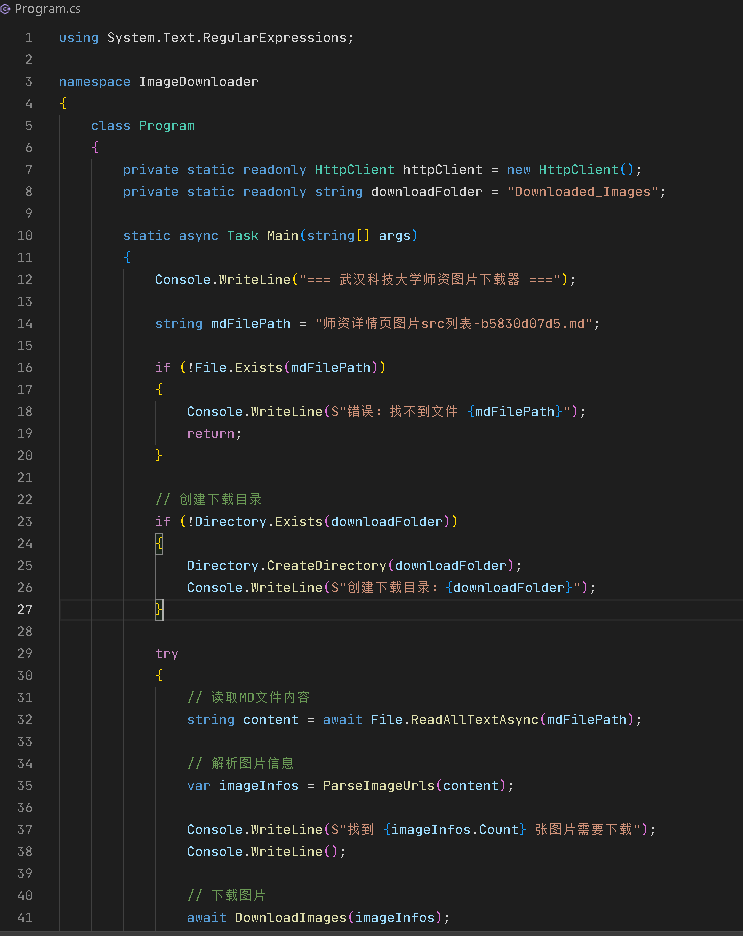The image size is (743, 936).
Task: Click the 'return' keyword on line 19
Action: [211, 433]
